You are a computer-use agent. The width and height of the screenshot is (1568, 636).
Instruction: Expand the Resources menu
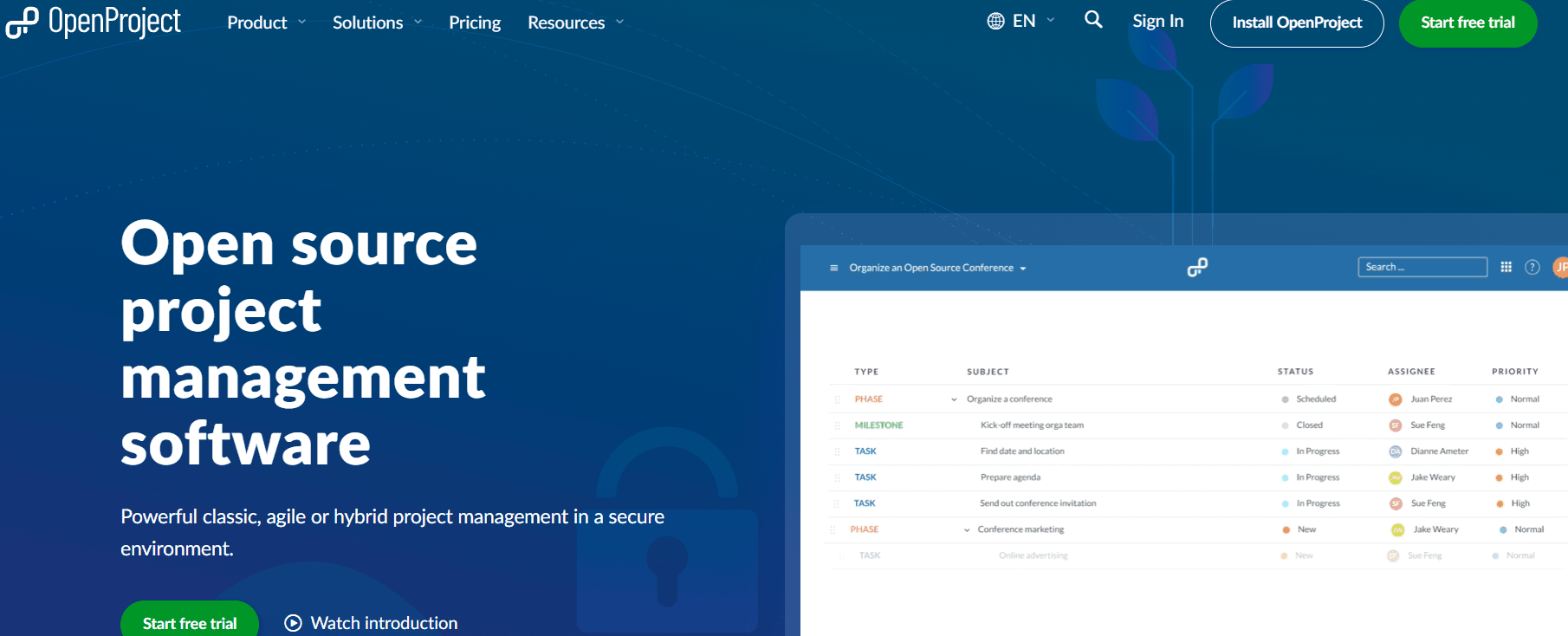(x=575, y=23)
